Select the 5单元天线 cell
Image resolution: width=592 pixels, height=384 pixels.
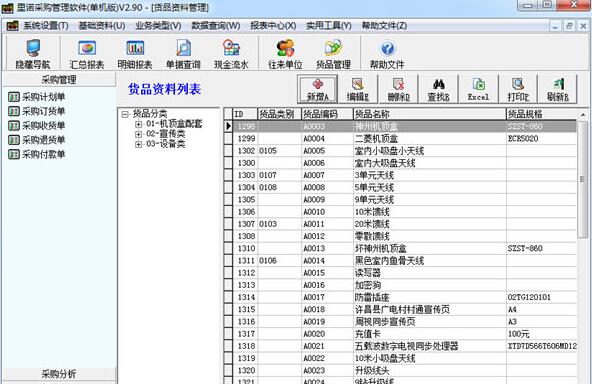[x=430, y=187]
